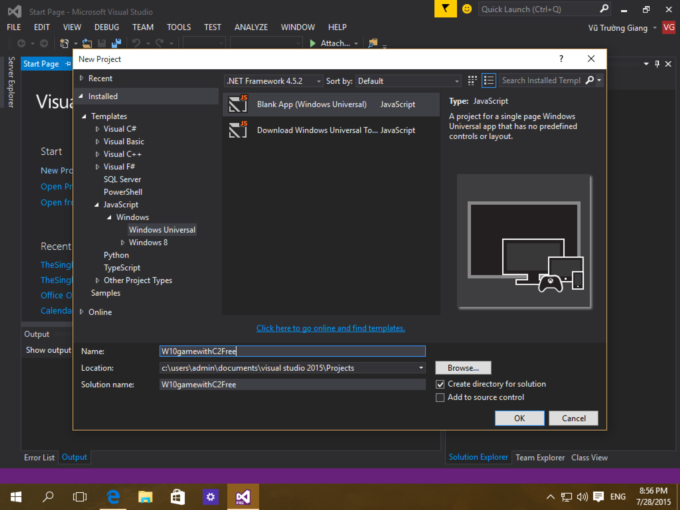Select the Windows Universal tree item
The height and width of the screenshot is (510, 680).
pyautogui.click(x=162, y=230)
